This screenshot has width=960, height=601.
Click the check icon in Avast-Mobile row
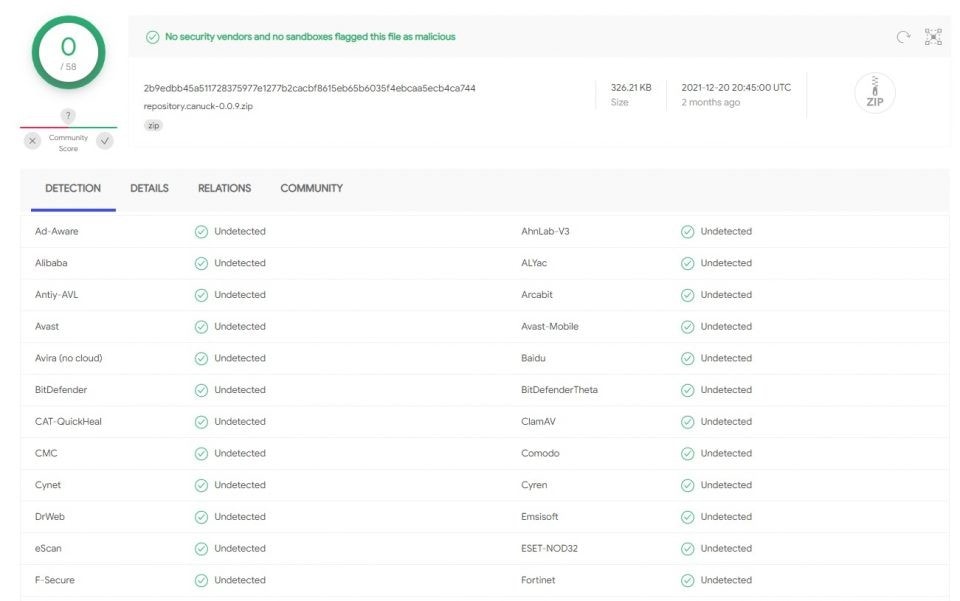coord(688,327)
